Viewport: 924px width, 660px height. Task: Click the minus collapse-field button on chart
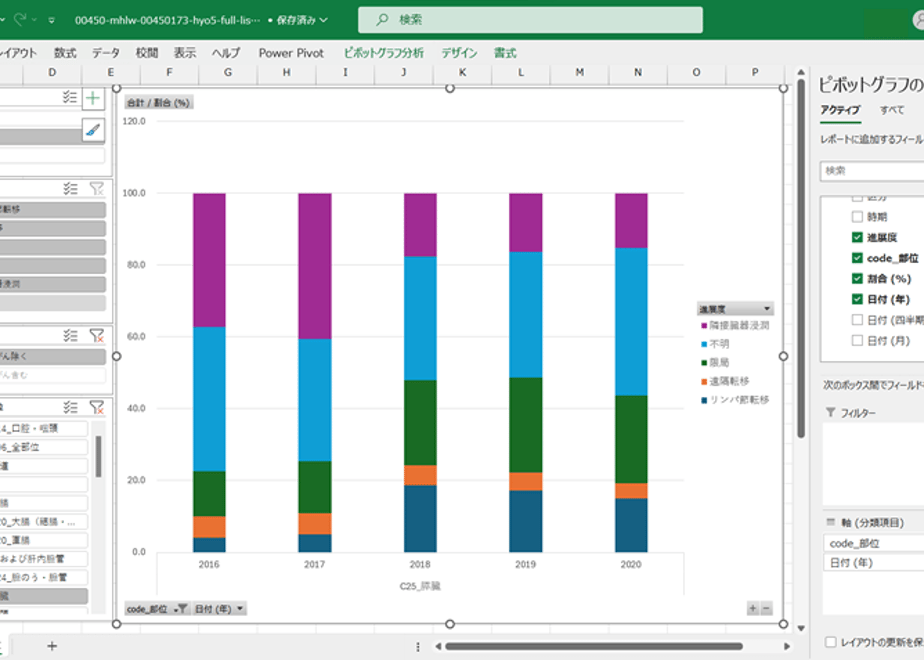(x=766, y=609)
